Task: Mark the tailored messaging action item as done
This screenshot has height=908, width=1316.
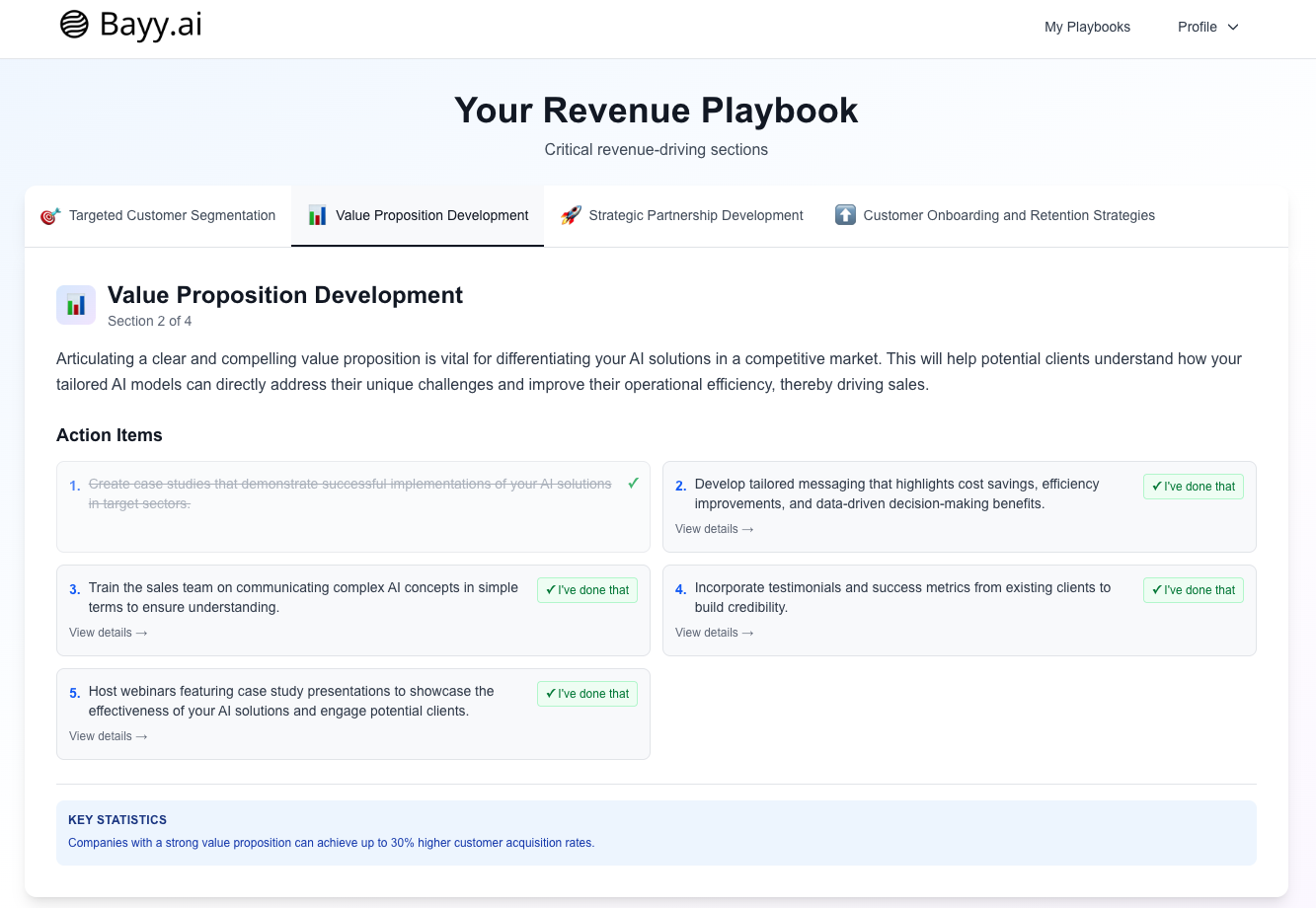Action: (1194, 487)
